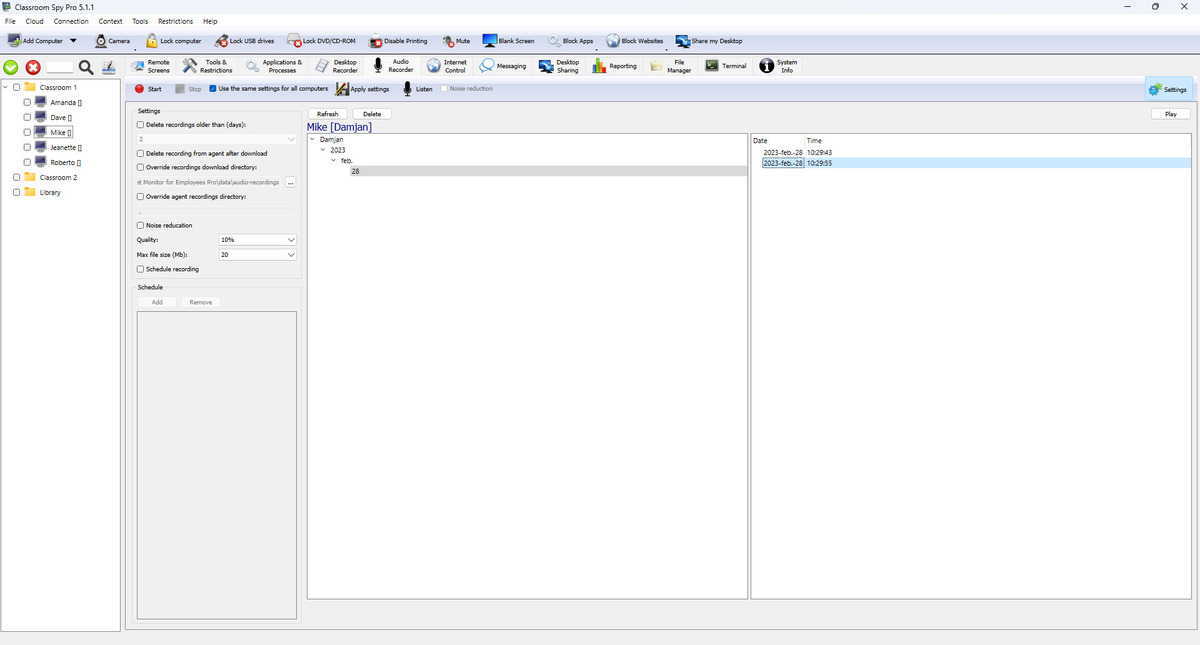Image resolution: width=1200 pixels, height=645 pixels.
Task: Click the Refresh button
Action: 327,114
